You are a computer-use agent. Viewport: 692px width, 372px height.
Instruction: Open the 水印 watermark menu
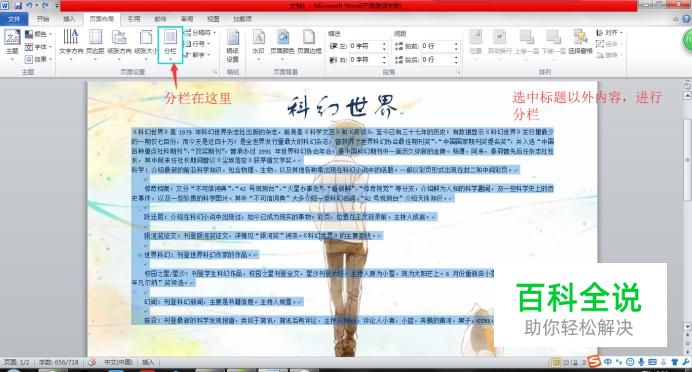coord(258,44)
